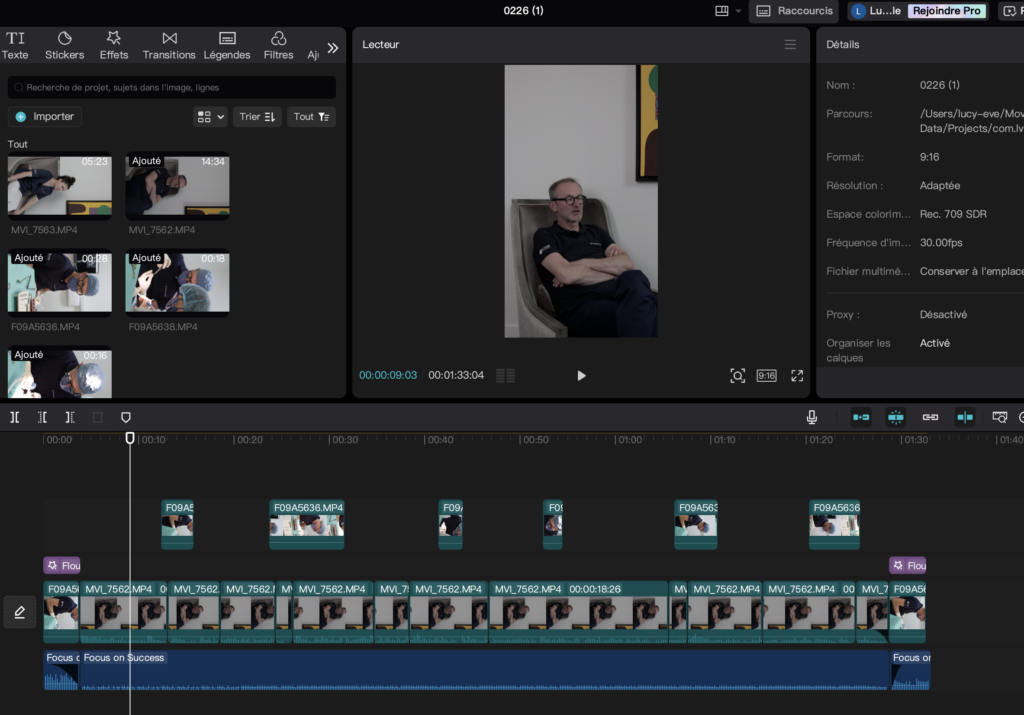This screenshot has width=1024, height=715.
Task: Expand more media tabs with double chevron
Action: (333, 47)
